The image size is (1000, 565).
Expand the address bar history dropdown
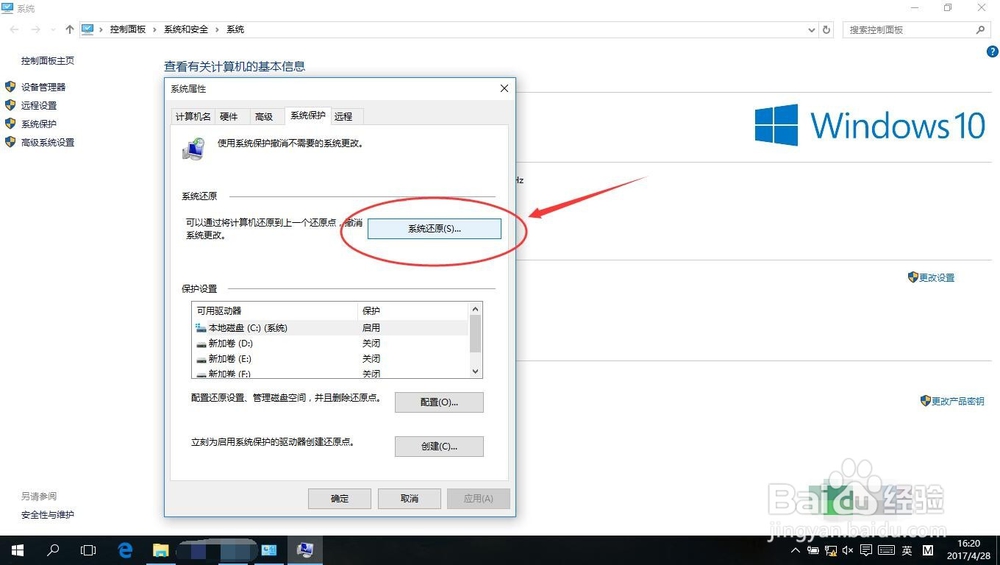pyautogui.click(x=811, y=29)
